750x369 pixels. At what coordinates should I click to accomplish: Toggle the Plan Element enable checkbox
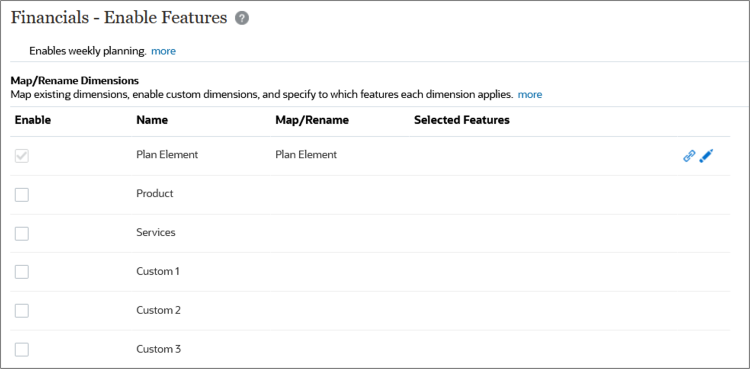[x=22, y=156]
